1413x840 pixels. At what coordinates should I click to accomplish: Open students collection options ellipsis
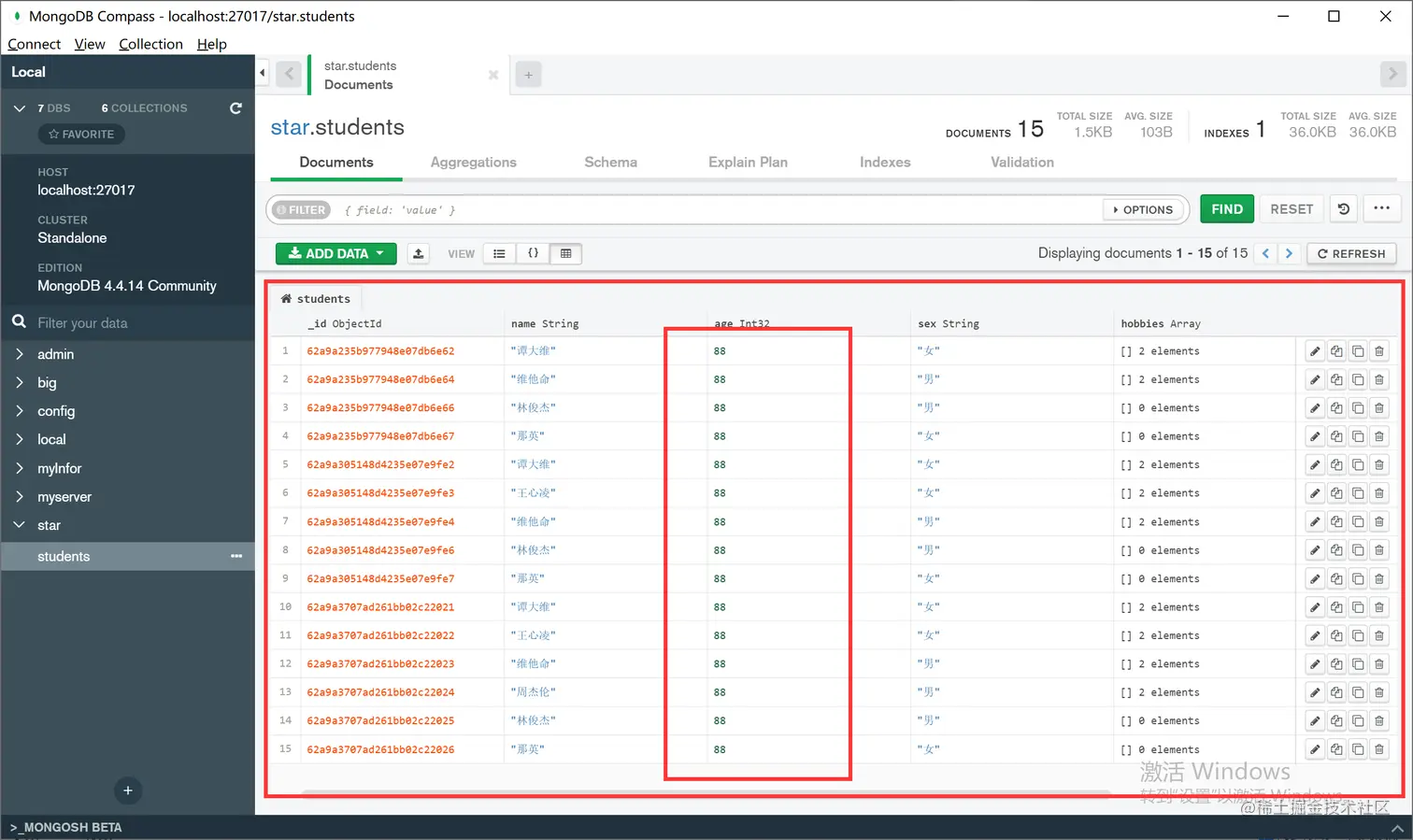pyautogui.click(x=236, y=556)
